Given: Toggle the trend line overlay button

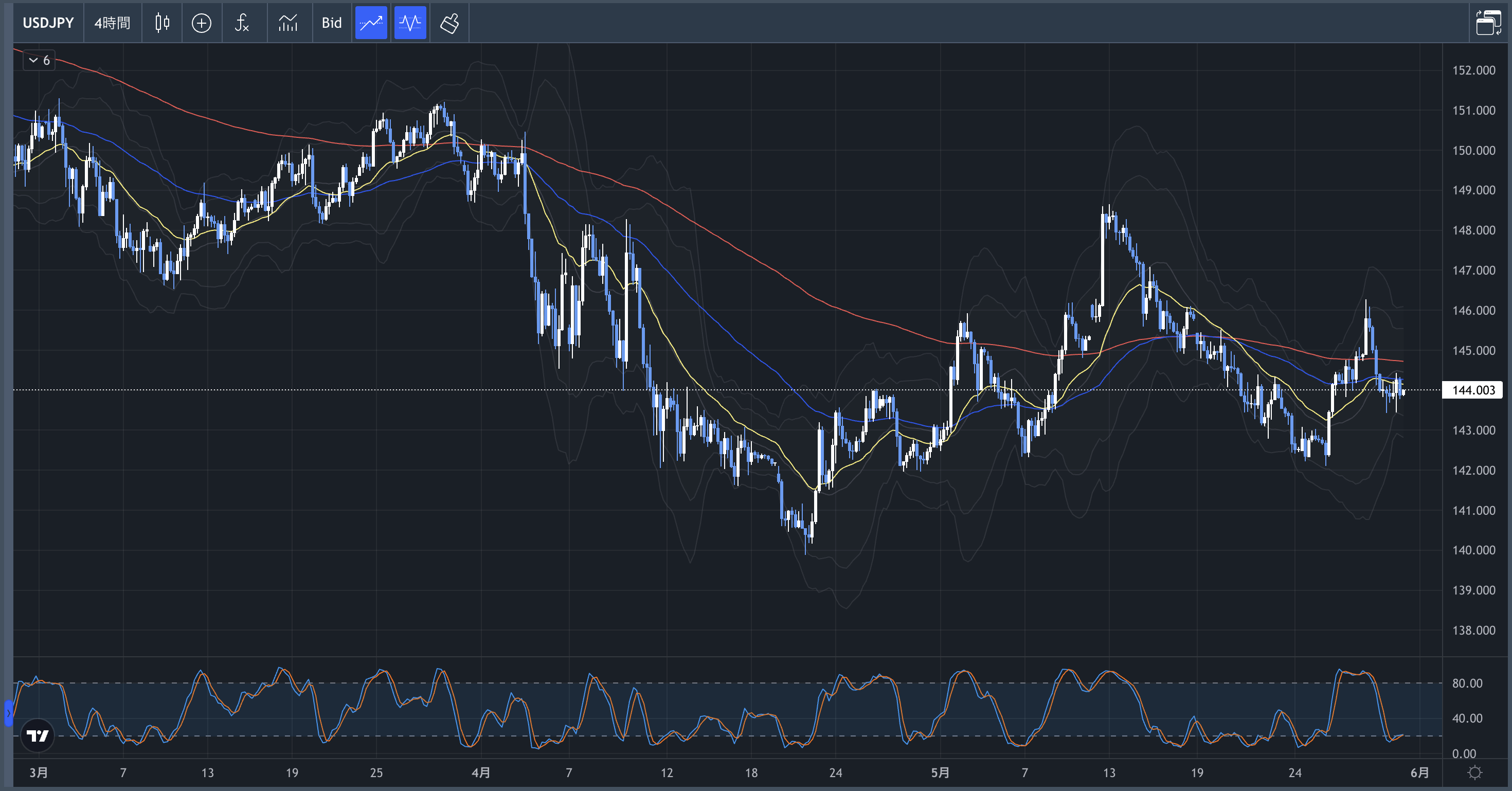Looking at the screenshot, I should (x=371, y=23).
